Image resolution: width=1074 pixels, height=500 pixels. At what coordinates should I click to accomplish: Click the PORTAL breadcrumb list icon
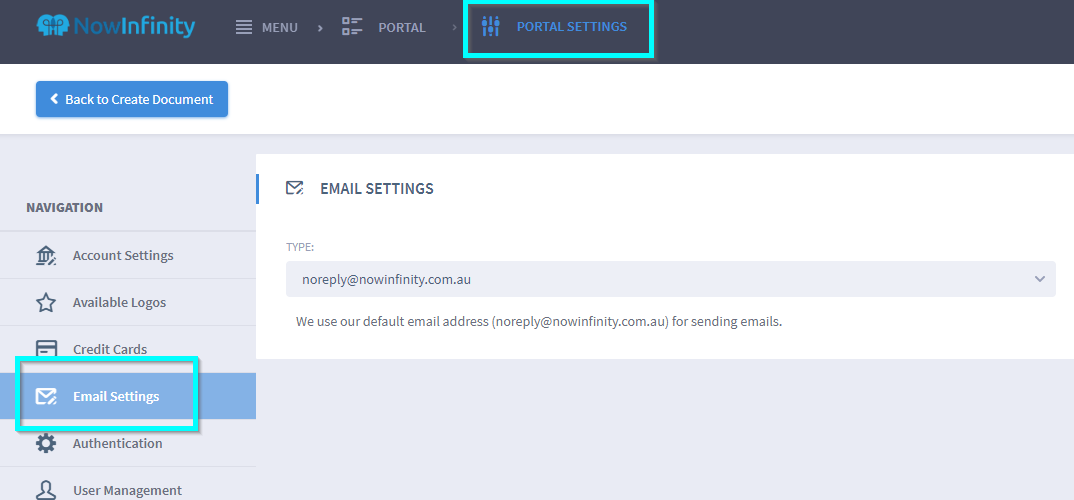click(352, 27)
